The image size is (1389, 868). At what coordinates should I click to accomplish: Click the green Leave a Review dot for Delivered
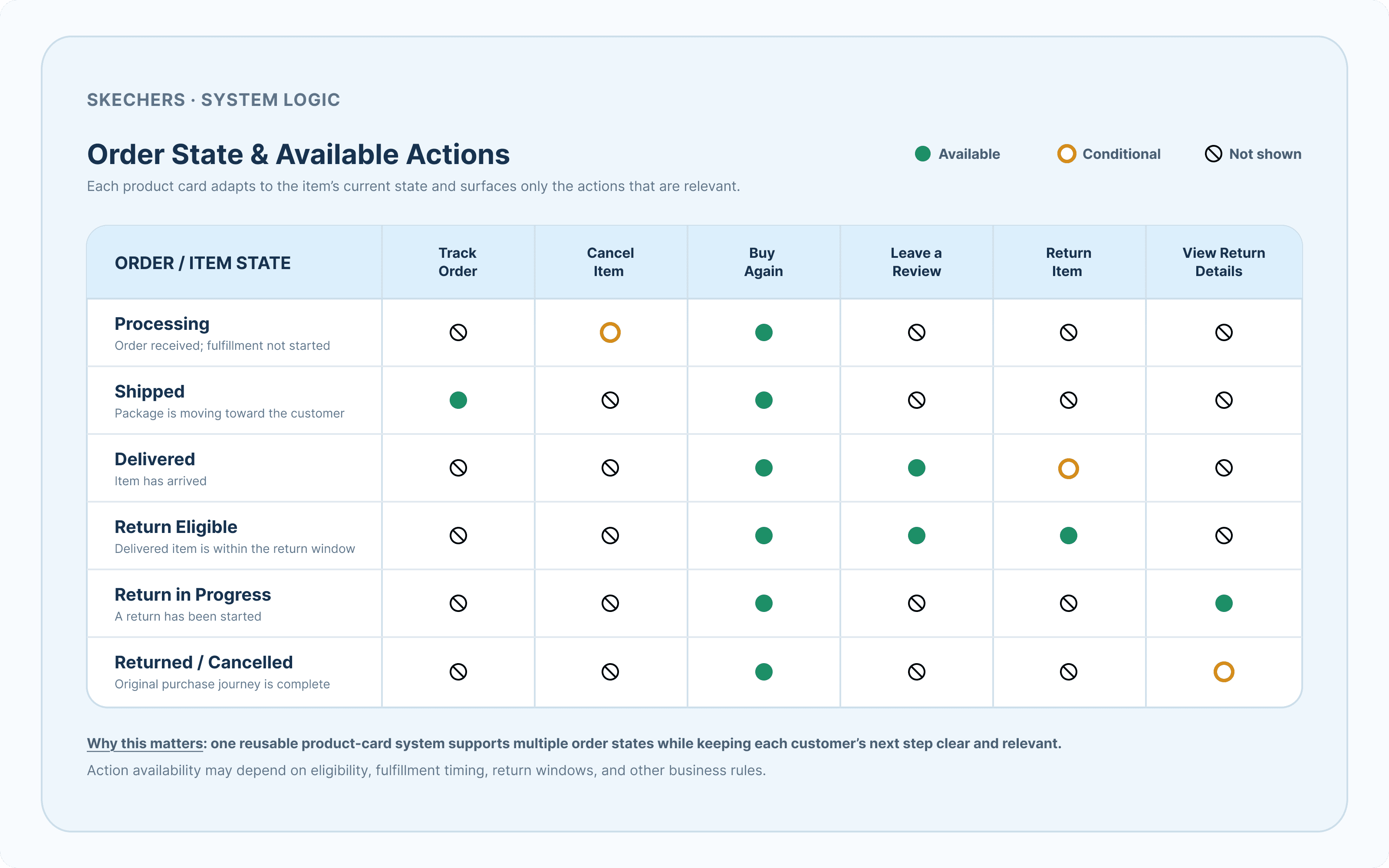[x=917, y=468]
